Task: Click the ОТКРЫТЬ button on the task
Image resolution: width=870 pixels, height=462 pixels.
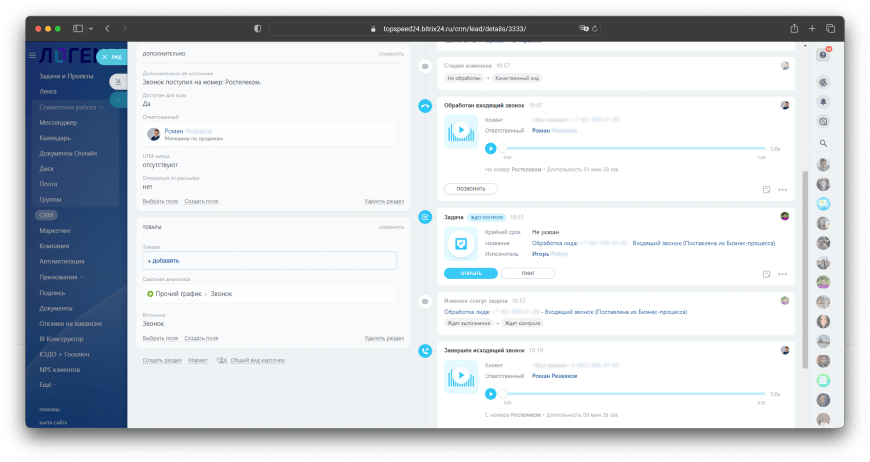Action: click(x=471, y=273)
